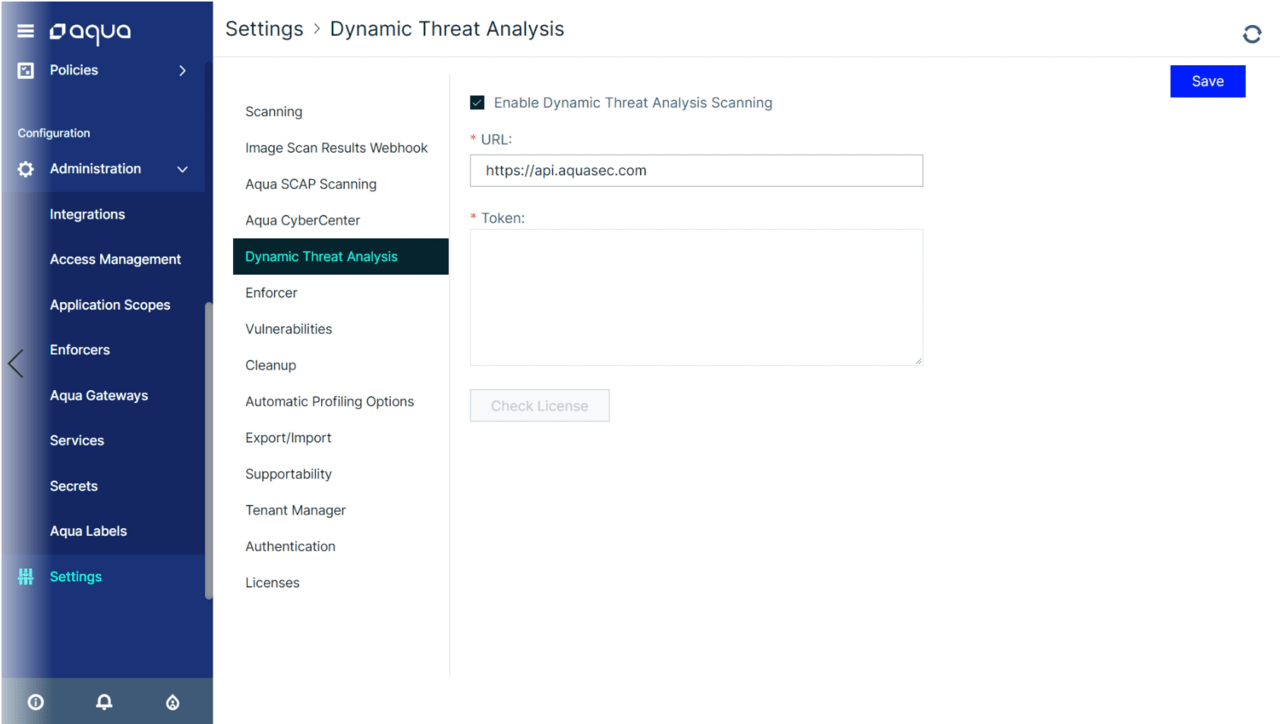Open Access Management in the sidebar
1280x724 pixels.
click(115, 259)
